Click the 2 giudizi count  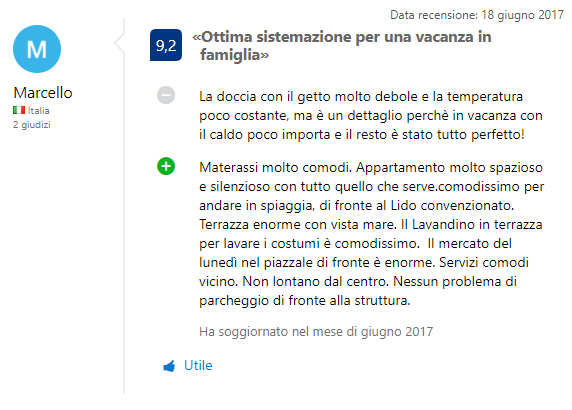pos(32,125)
